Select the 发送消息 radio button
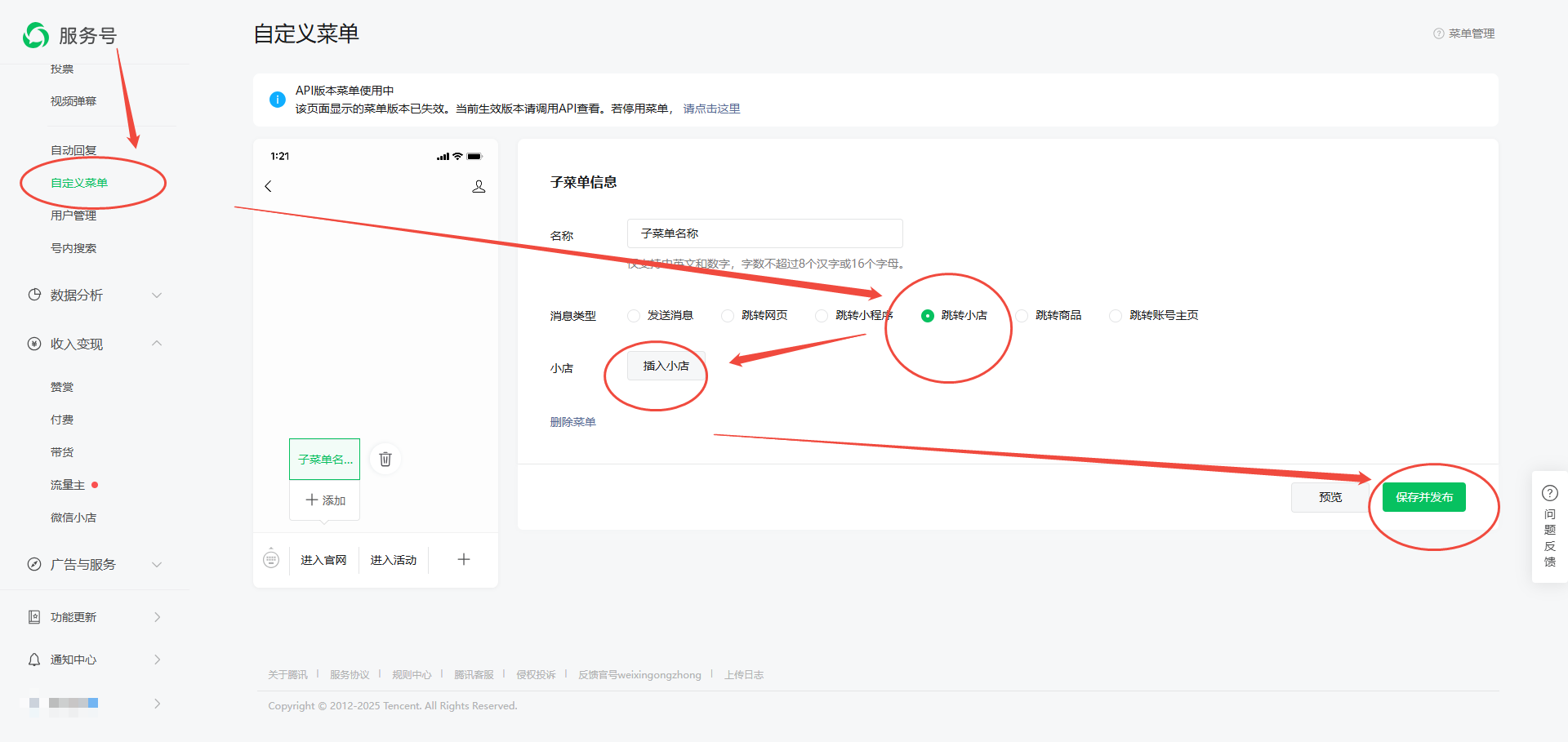Screen dimensions: 1568x742 pyautogui.click(x=634, y=316)
